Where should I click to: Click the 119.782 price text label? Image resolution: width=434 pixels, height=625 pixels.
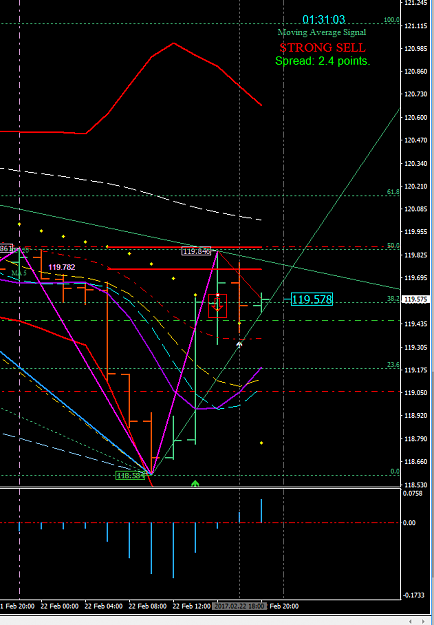pos(62,267)
